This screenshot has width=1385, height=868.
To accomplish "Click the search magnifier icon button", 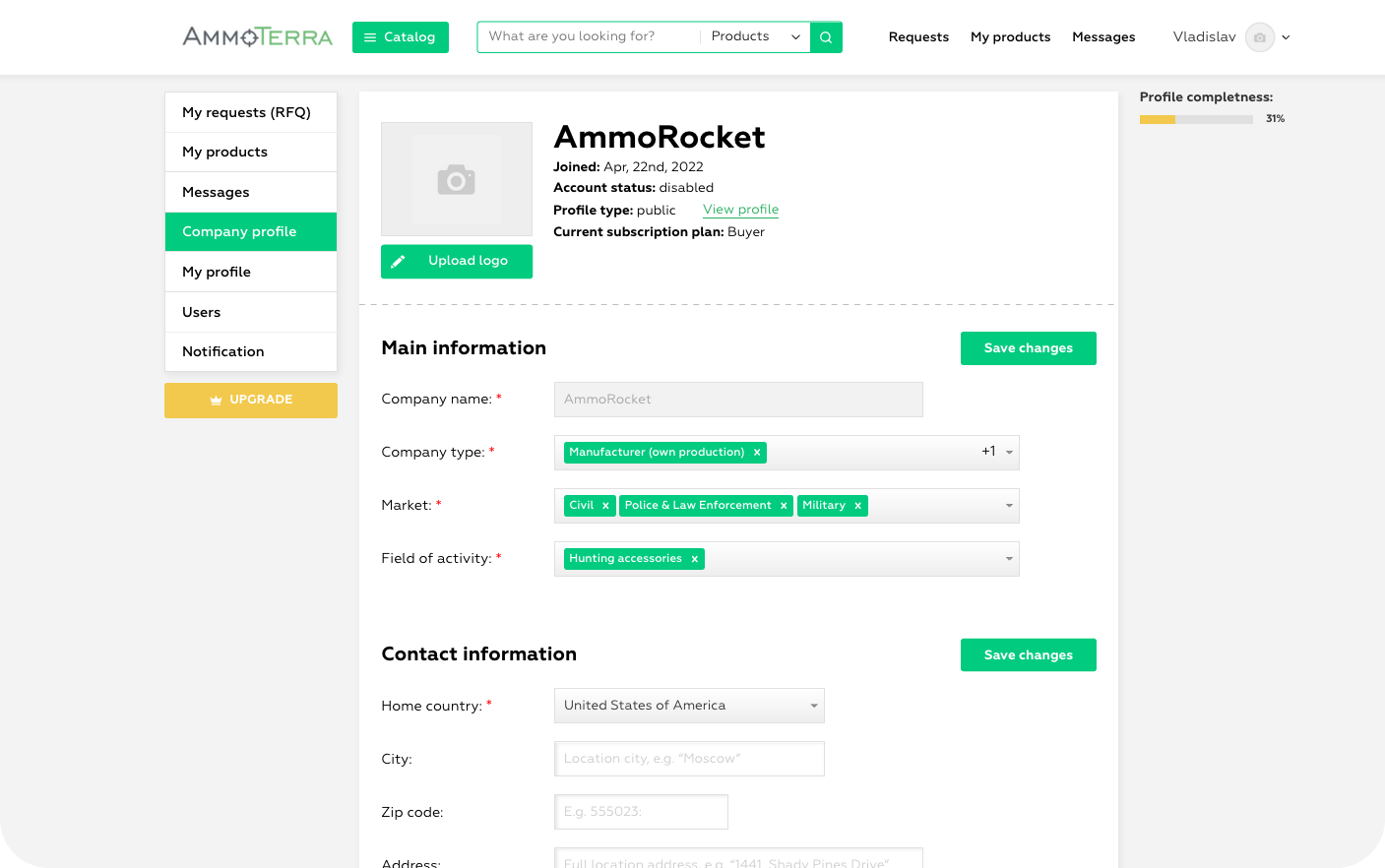I will coord(826,37).
